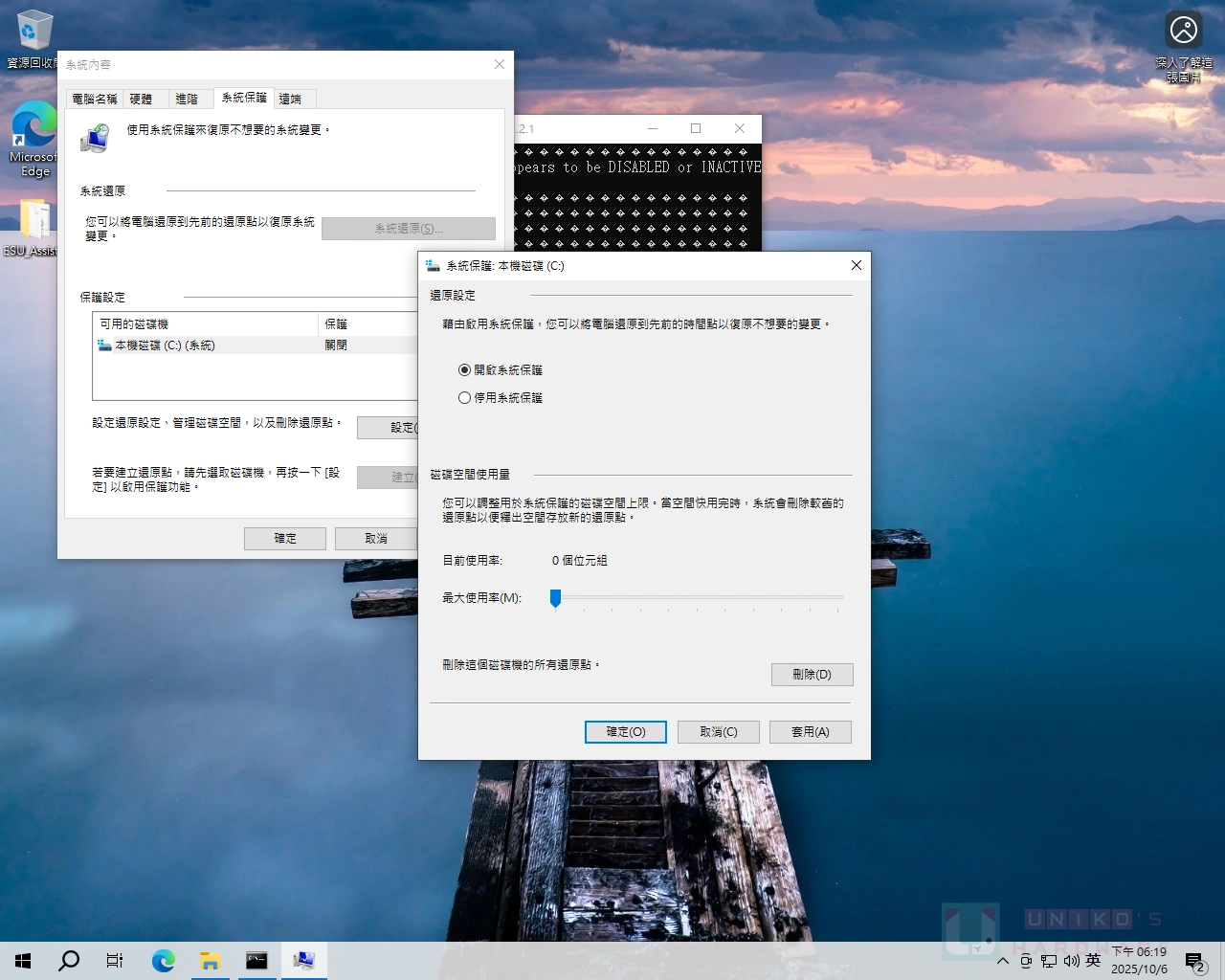Open File Explorer from the taskbar

pyautogui.click(x=210, y=961)
